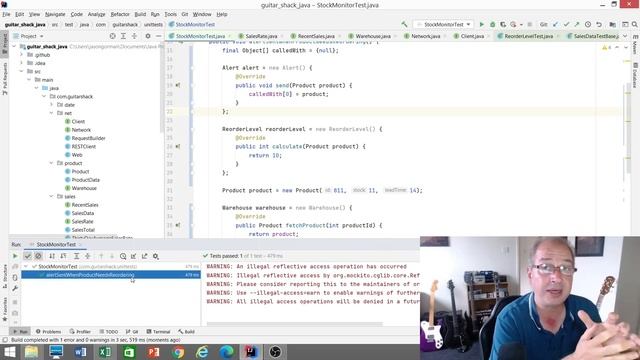Expand all test results
This screenshot has width=640, height=360.
(x=76, y=256)
